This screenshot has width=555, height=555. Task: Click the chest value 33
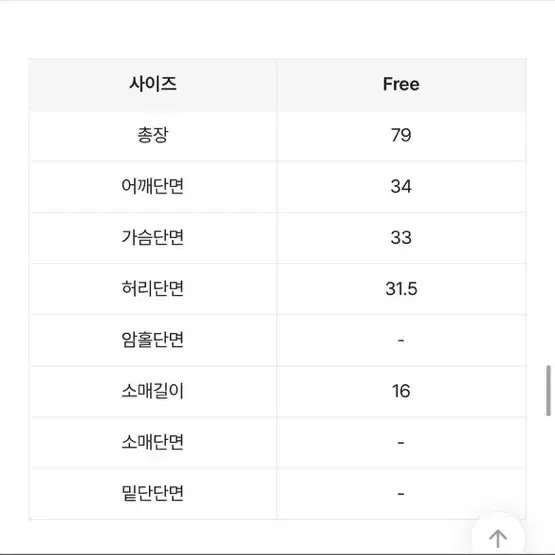click(401, 238)
